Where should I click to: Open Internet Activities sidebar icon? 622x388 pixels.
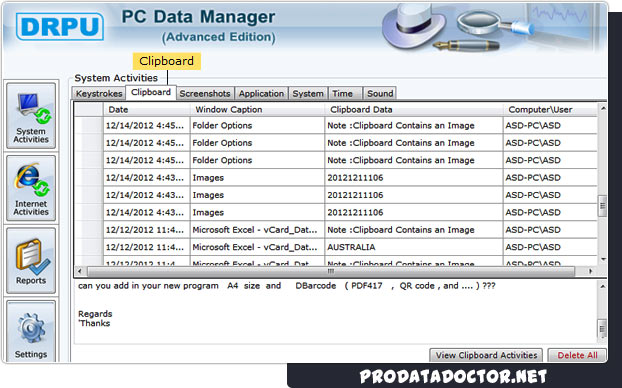pos(31,188)
